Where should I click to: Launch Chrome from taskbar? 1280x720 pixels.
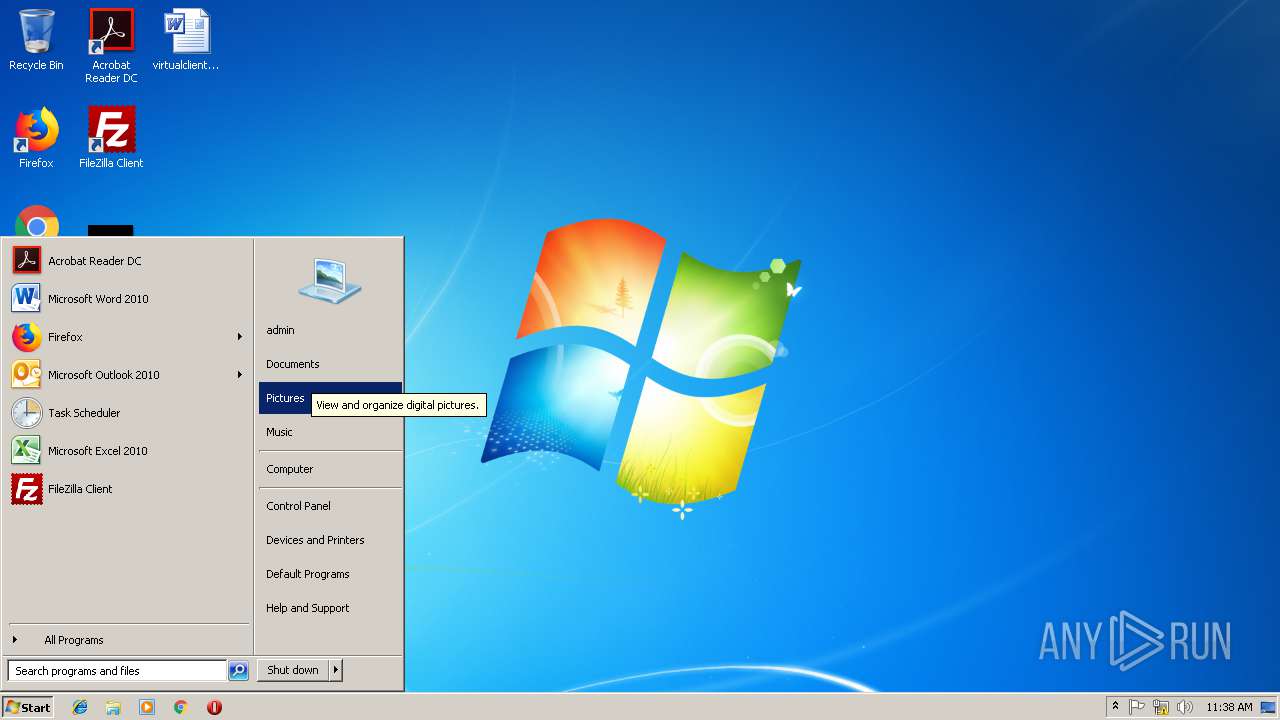click(180, 707)
